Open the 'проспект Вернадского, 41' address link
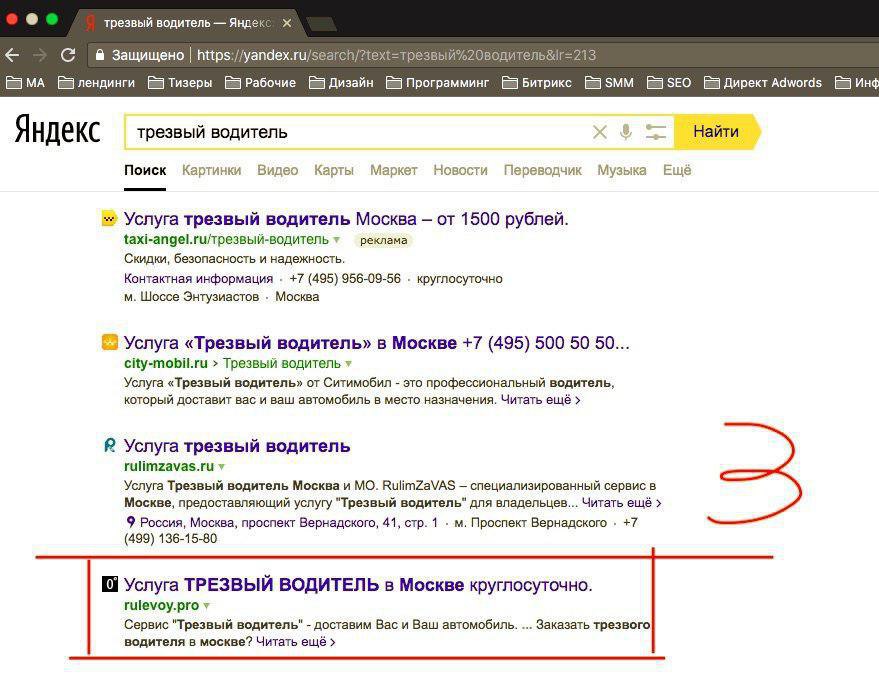 tap(289, 523)
